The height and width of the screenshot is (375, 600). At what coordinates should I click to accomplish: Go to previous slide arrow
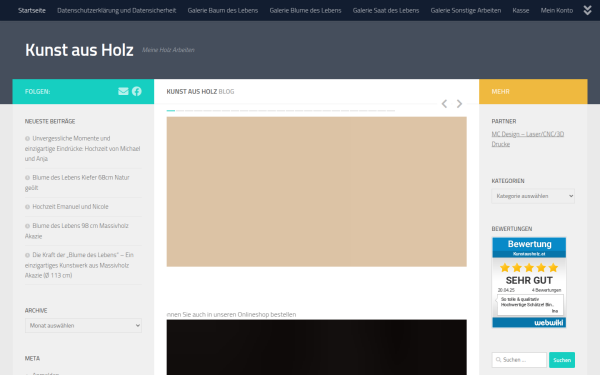click(444, 104)
